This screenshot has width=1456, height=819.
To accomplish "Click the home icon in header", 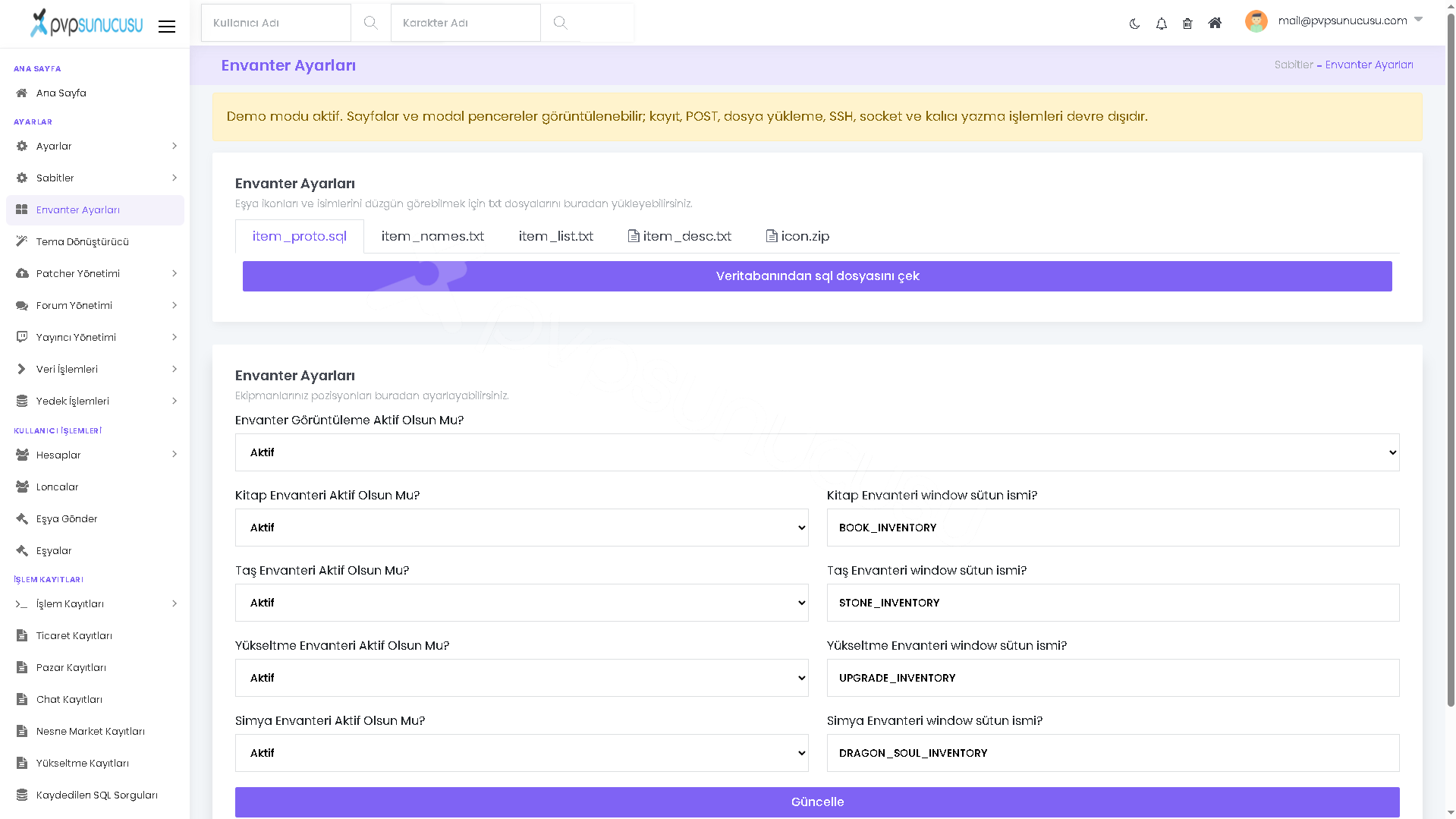I will coord(1215,23).
